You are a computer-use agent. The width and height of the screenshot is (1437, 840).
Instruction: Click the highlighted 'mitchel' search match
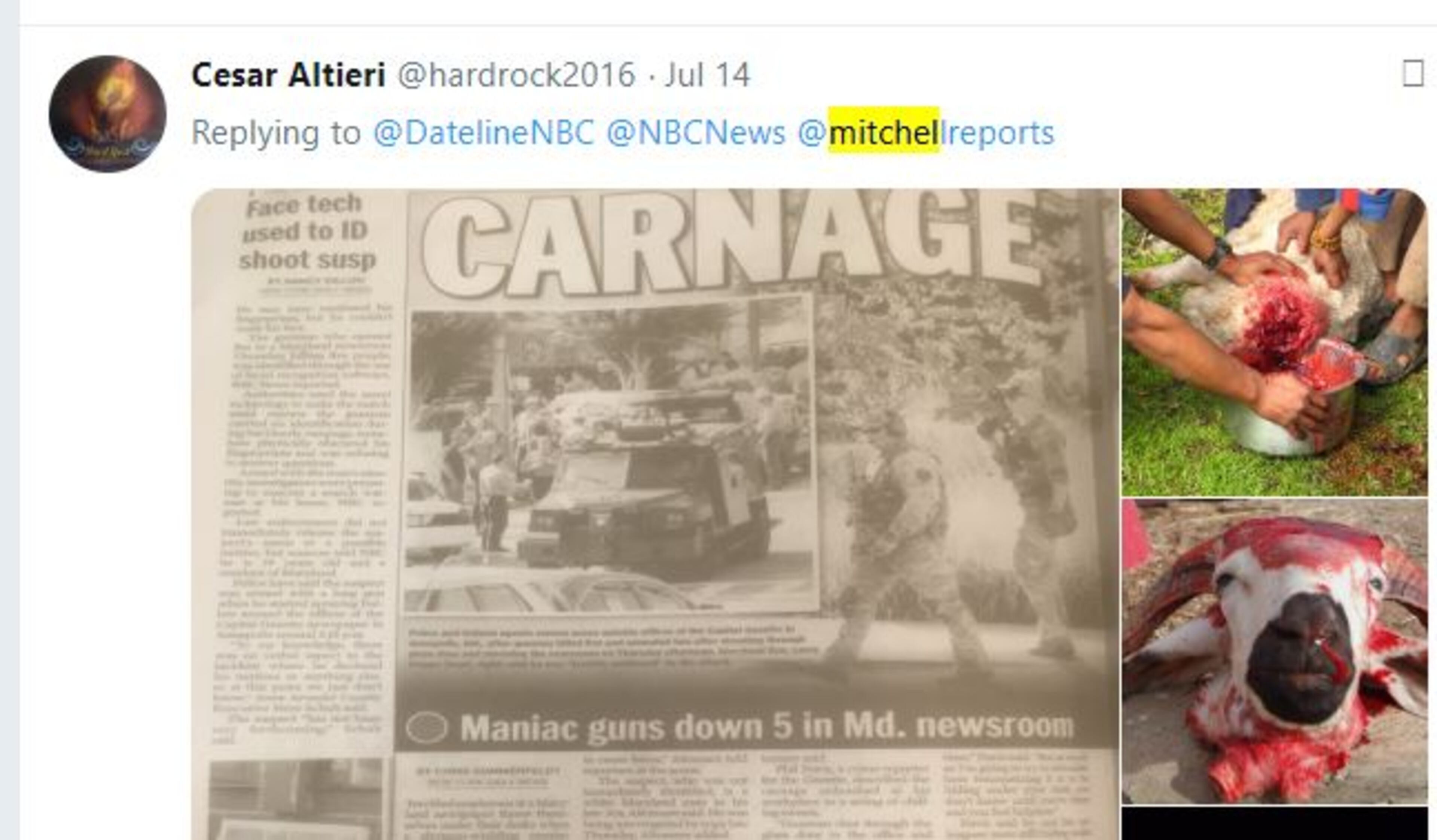883,131
